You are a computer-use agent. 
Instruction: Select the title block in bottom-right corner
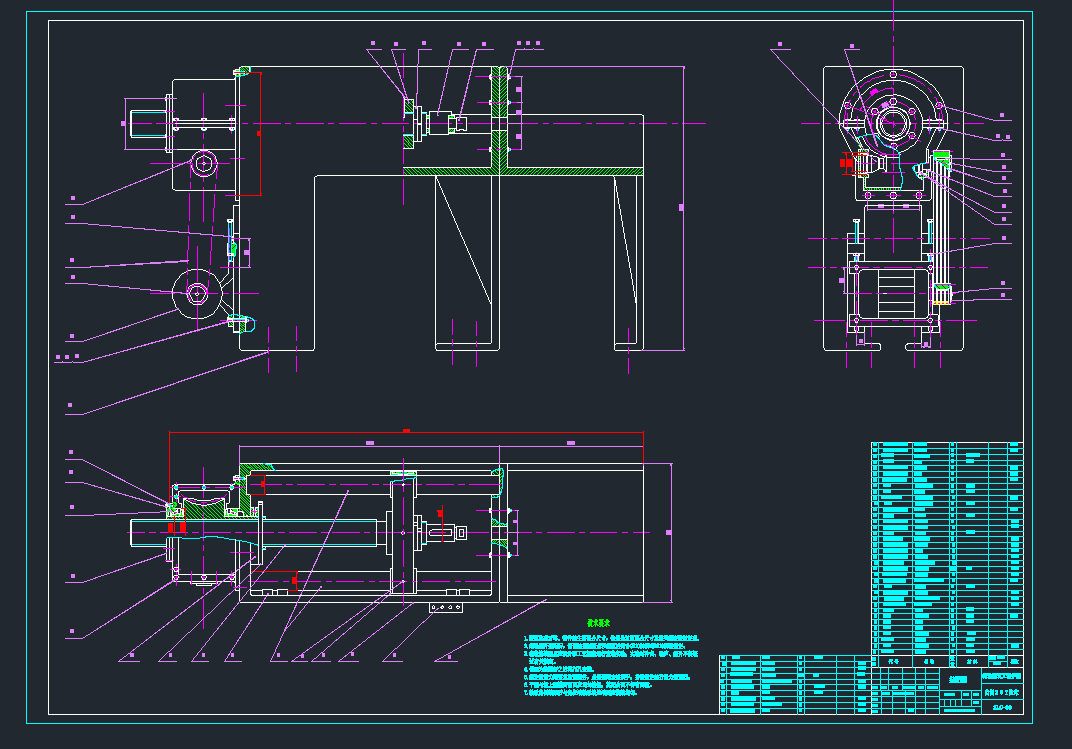pyautogui.click(x=947, y=685)
